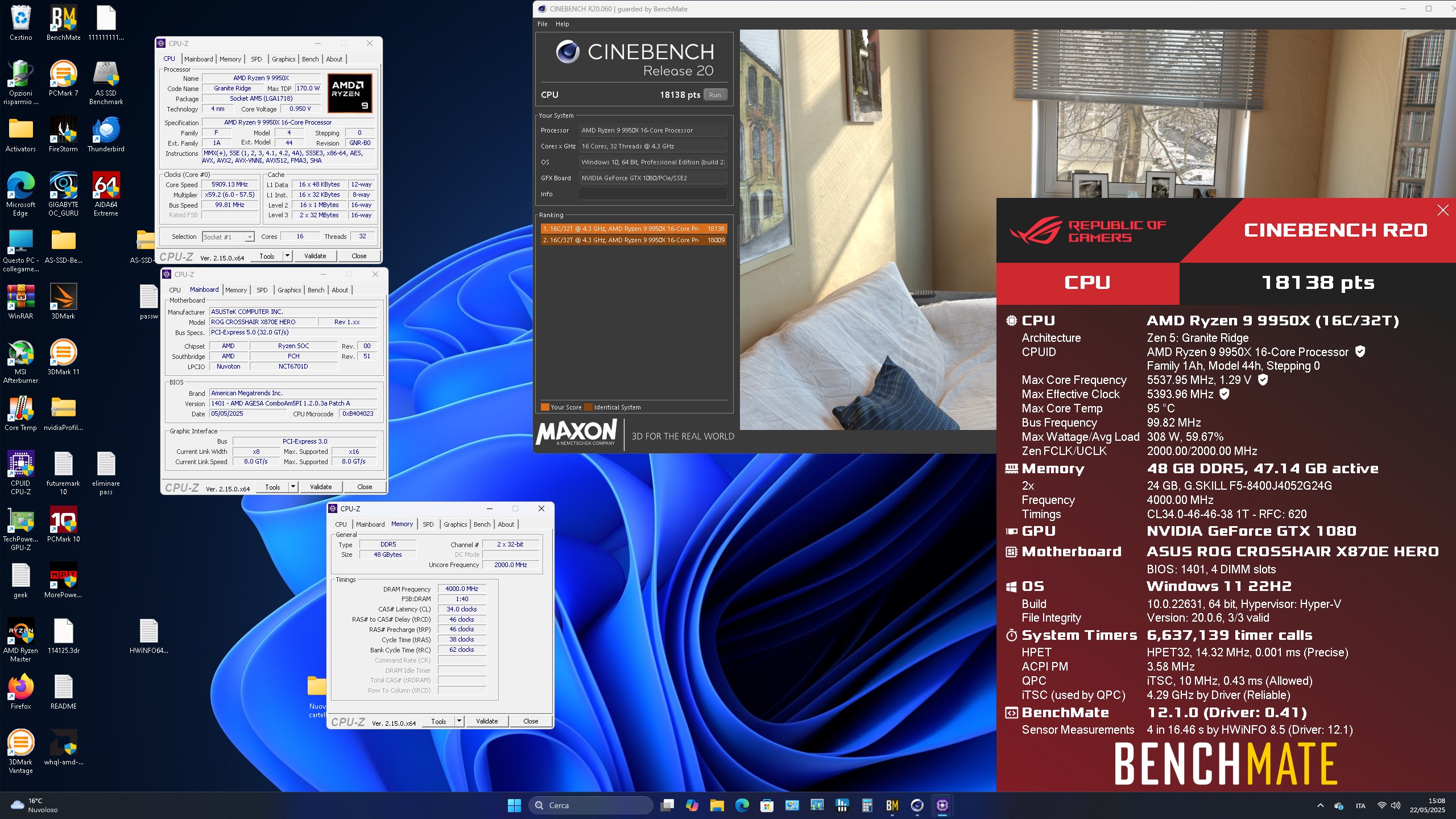Open the volume control in the system tray
The image size is (1456, 819).
point(1396,805)
